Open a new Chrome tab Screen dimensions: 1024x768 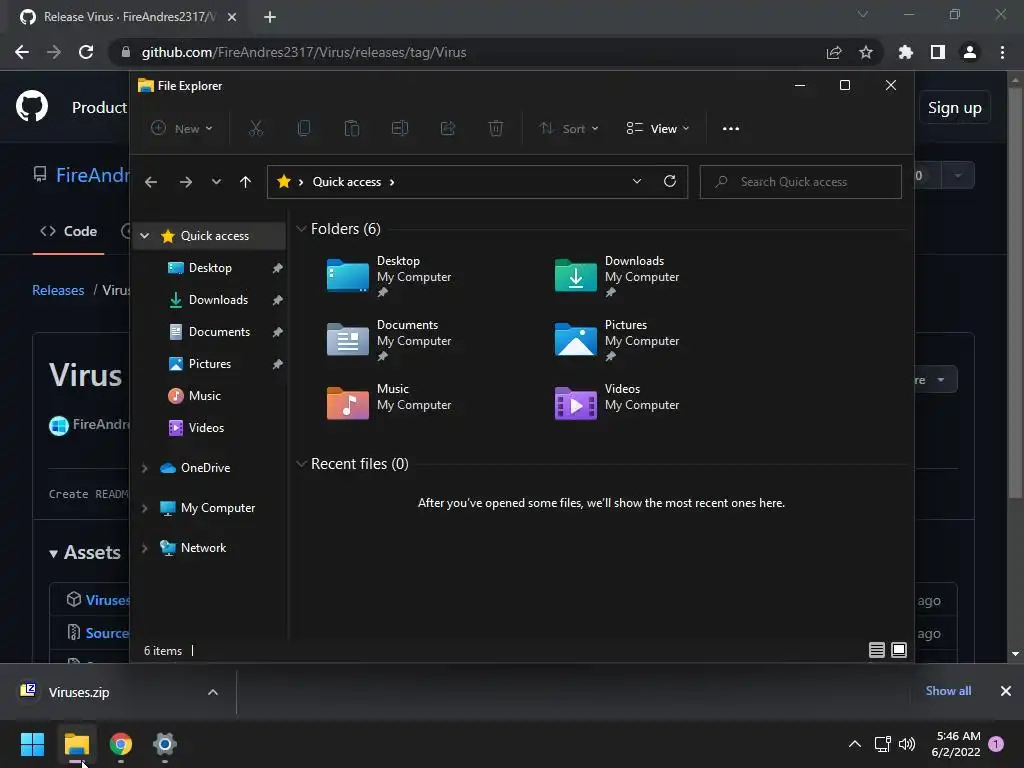[x=270, y=17]
